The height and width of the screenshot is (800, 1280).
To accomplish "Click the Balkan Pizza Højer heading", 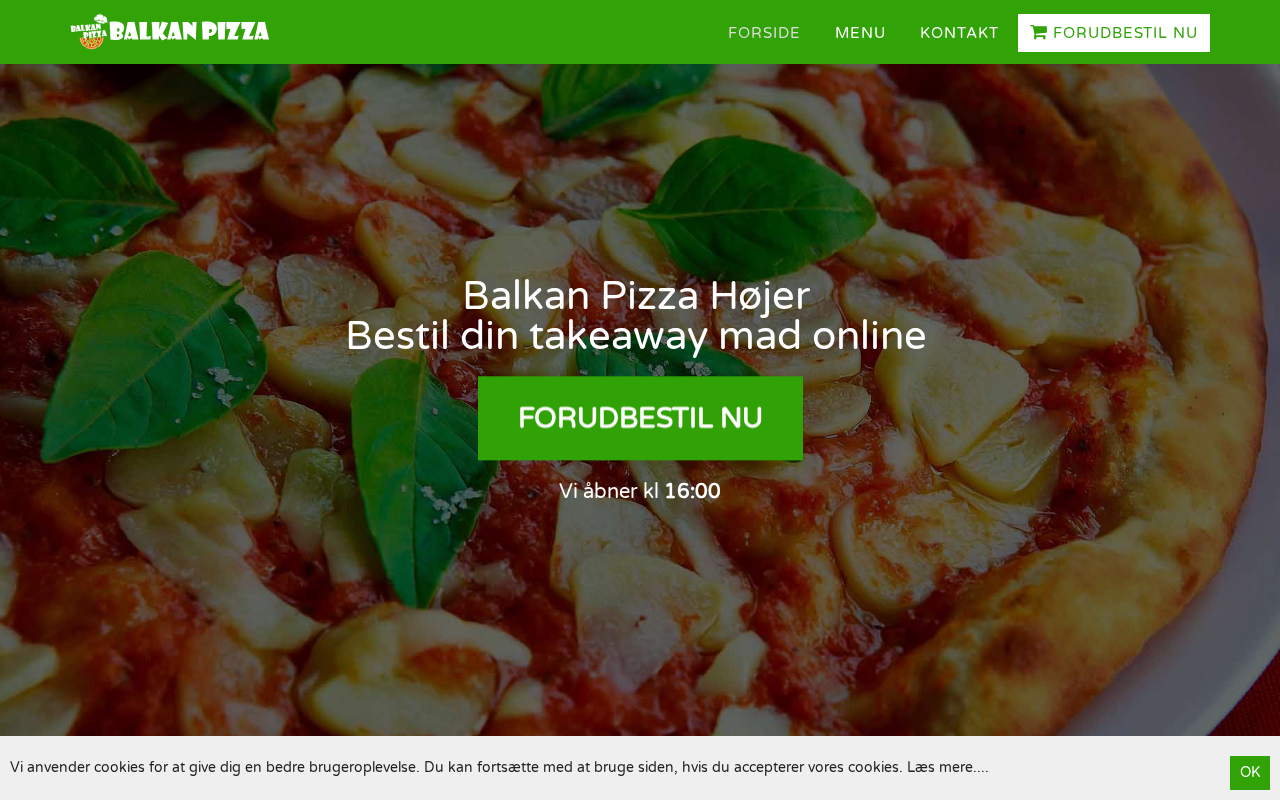I will point(636,296).
